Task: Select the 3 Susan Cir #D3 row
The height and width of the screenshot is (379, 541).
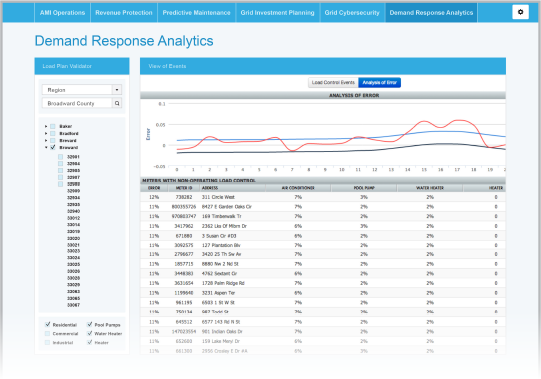Action: [x=323, y=236]
